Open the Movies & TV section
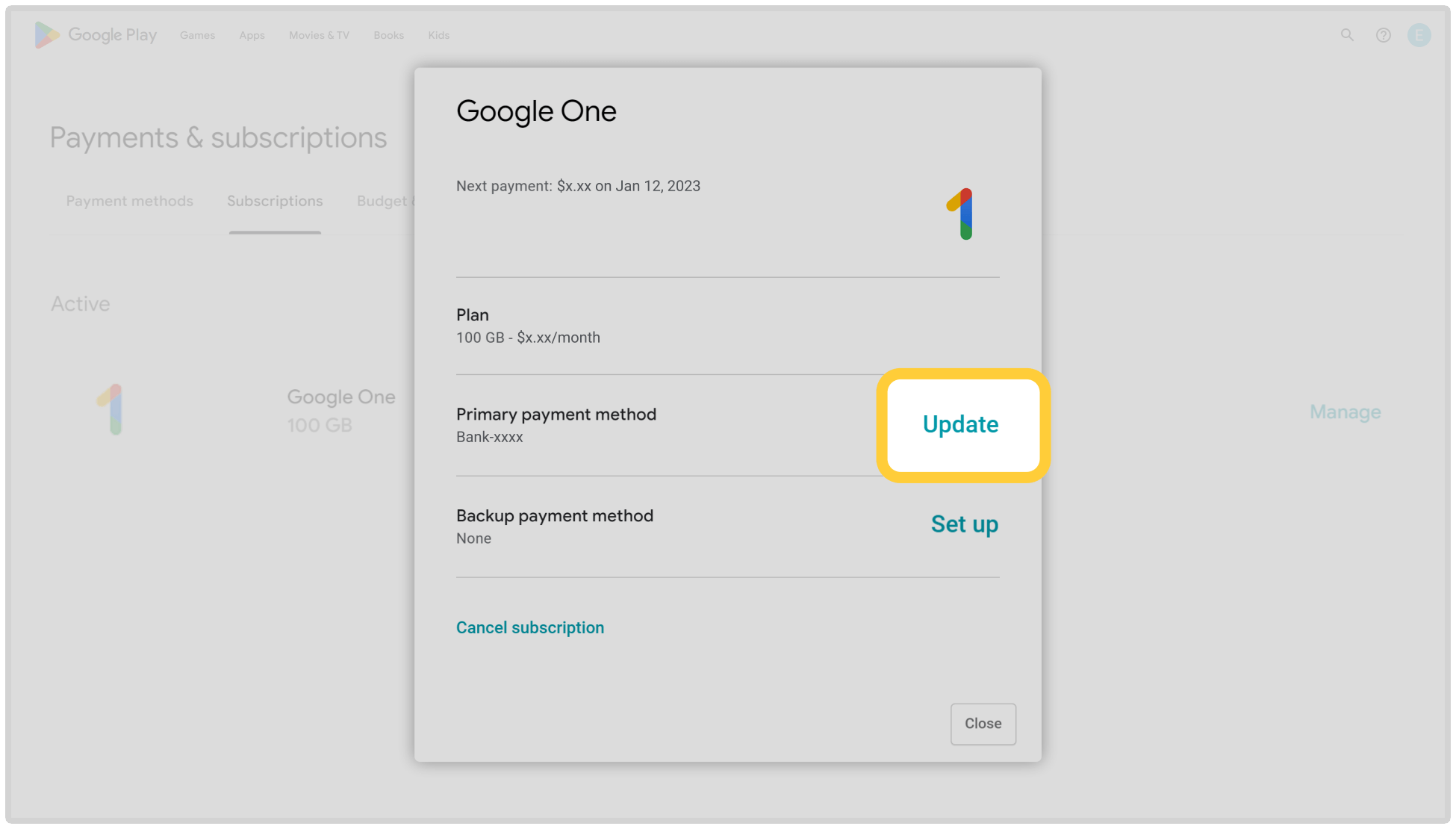The width and height of the screenshot is (1456, 829). click(x=319, y=35)
